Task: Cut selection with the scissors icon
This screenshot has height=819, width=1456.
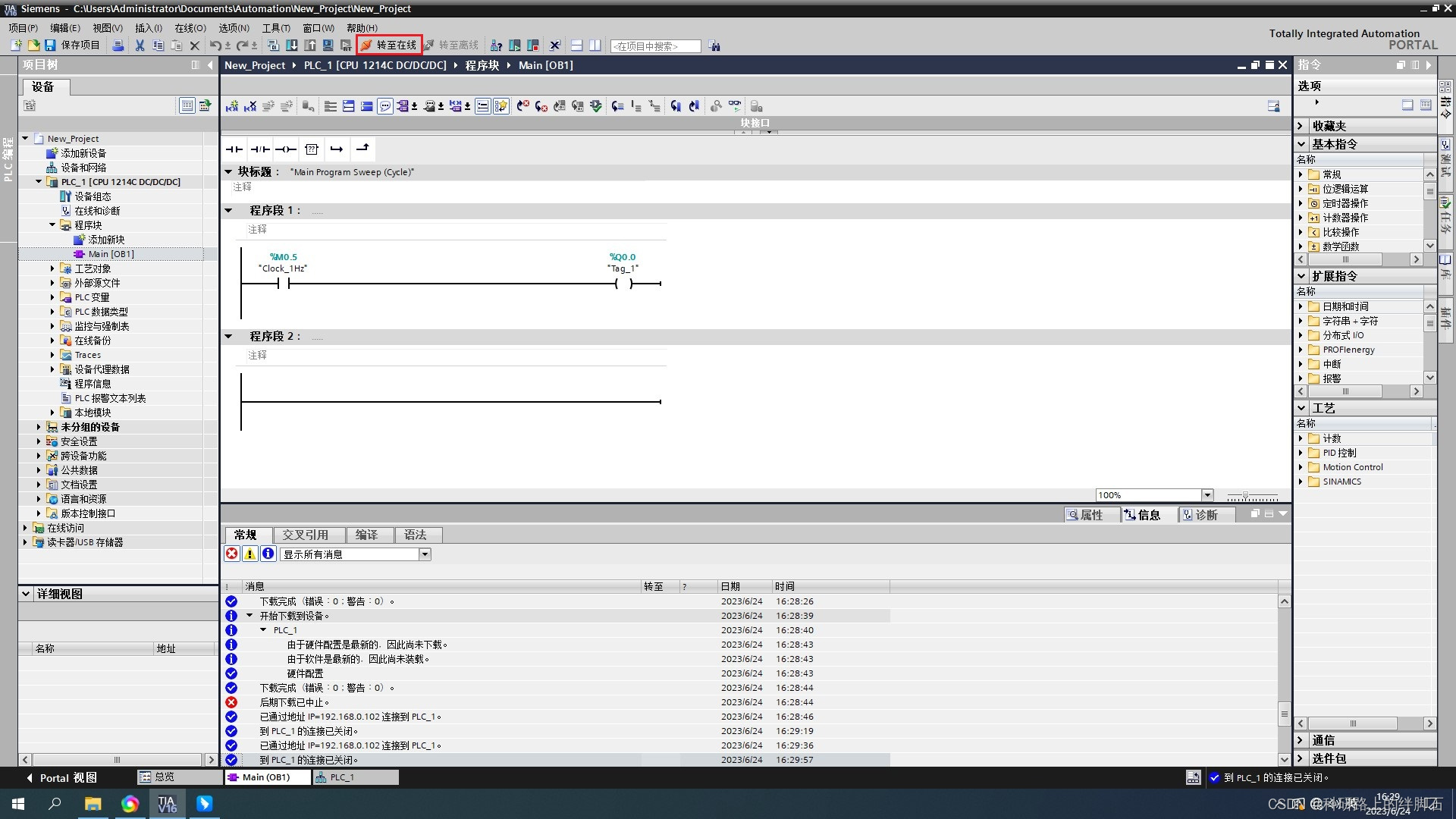Action: [x=140, y=45]
